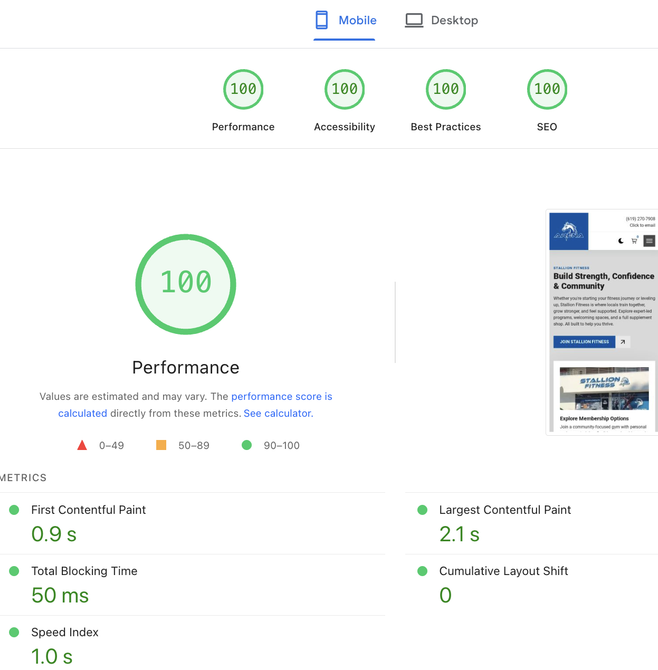Click the orange square 50–89 legend icon

coord(161,445)
